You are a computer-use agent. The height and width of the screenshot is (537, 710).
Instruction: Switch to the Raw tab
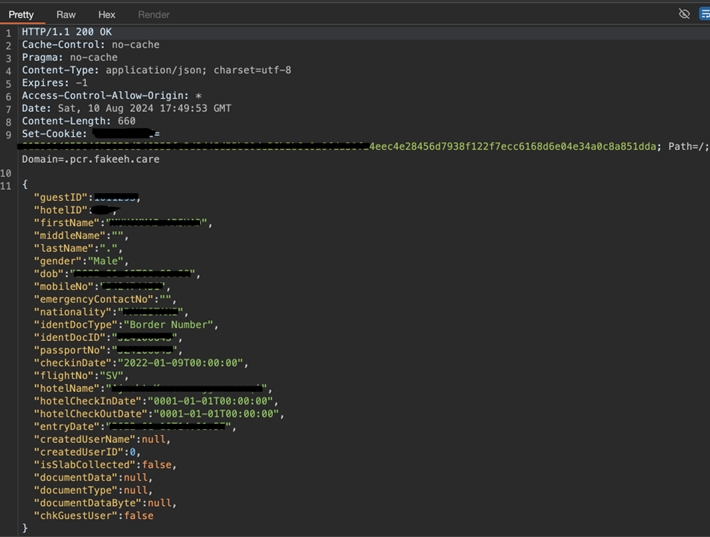66,14
